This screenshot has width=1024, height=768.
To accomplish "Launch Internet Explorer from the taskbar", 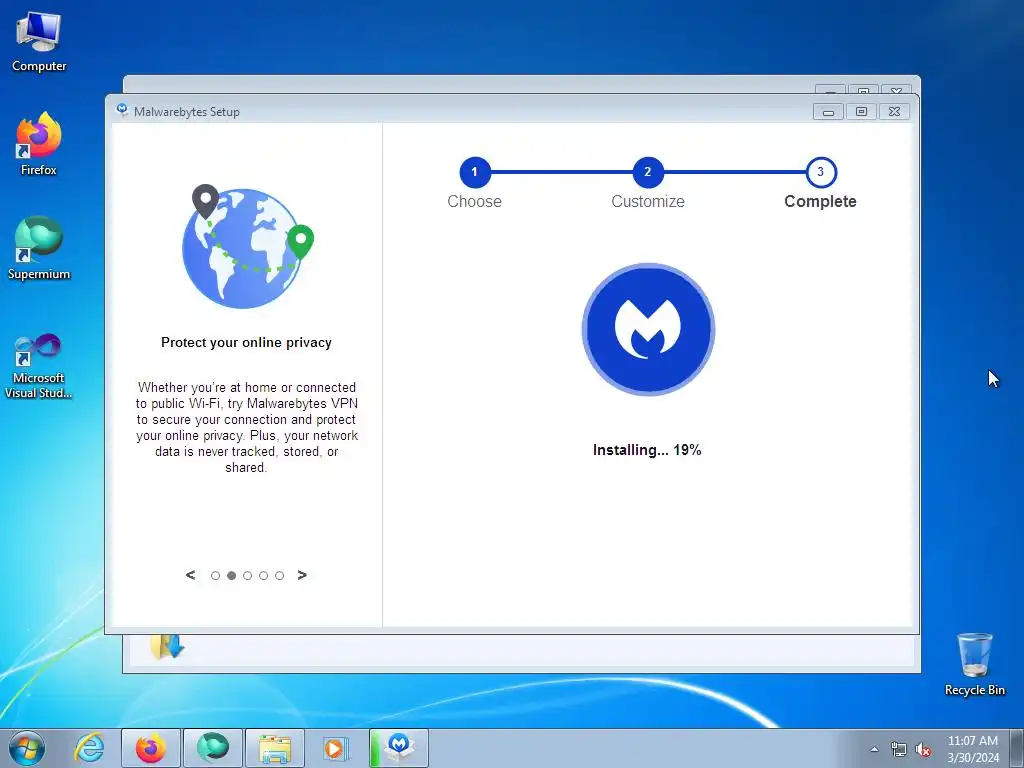I will [89, 748].
